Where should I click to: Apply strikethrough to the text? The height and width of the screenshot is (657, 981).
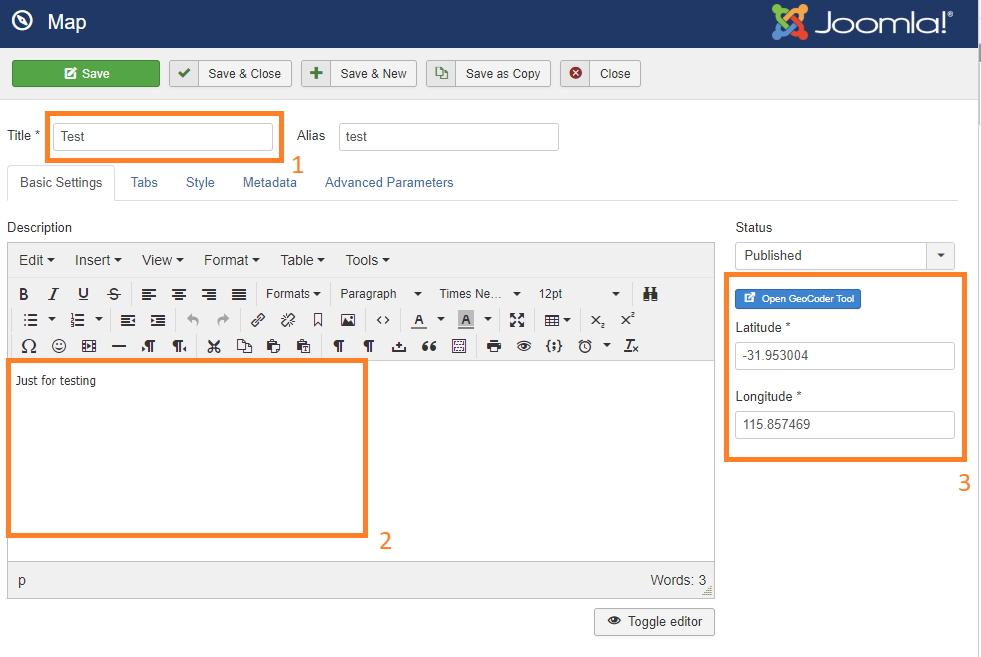point(113,293)
